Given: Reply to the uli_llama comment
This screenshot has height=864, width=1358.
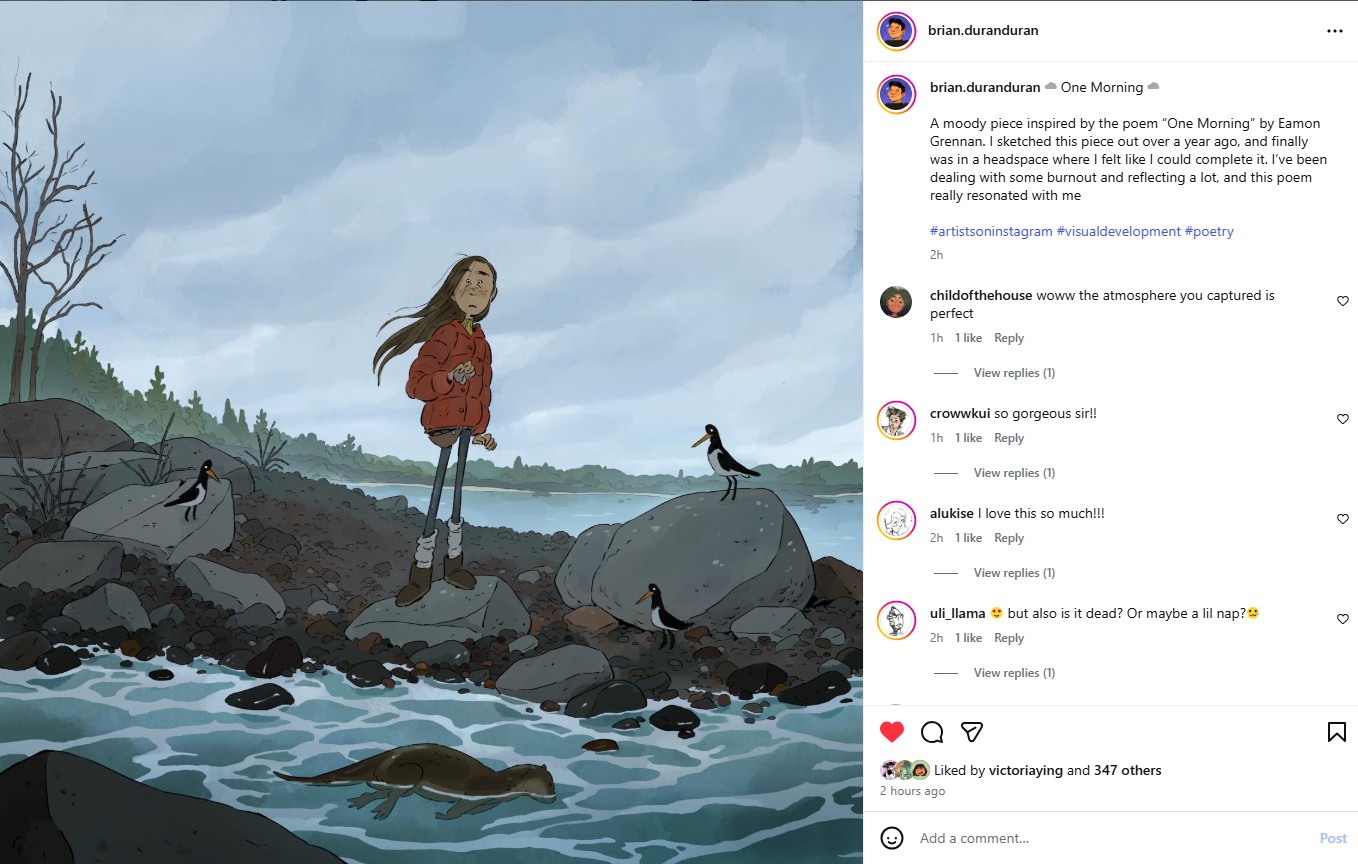Looking at the screenshot, I should (1008, 638).
